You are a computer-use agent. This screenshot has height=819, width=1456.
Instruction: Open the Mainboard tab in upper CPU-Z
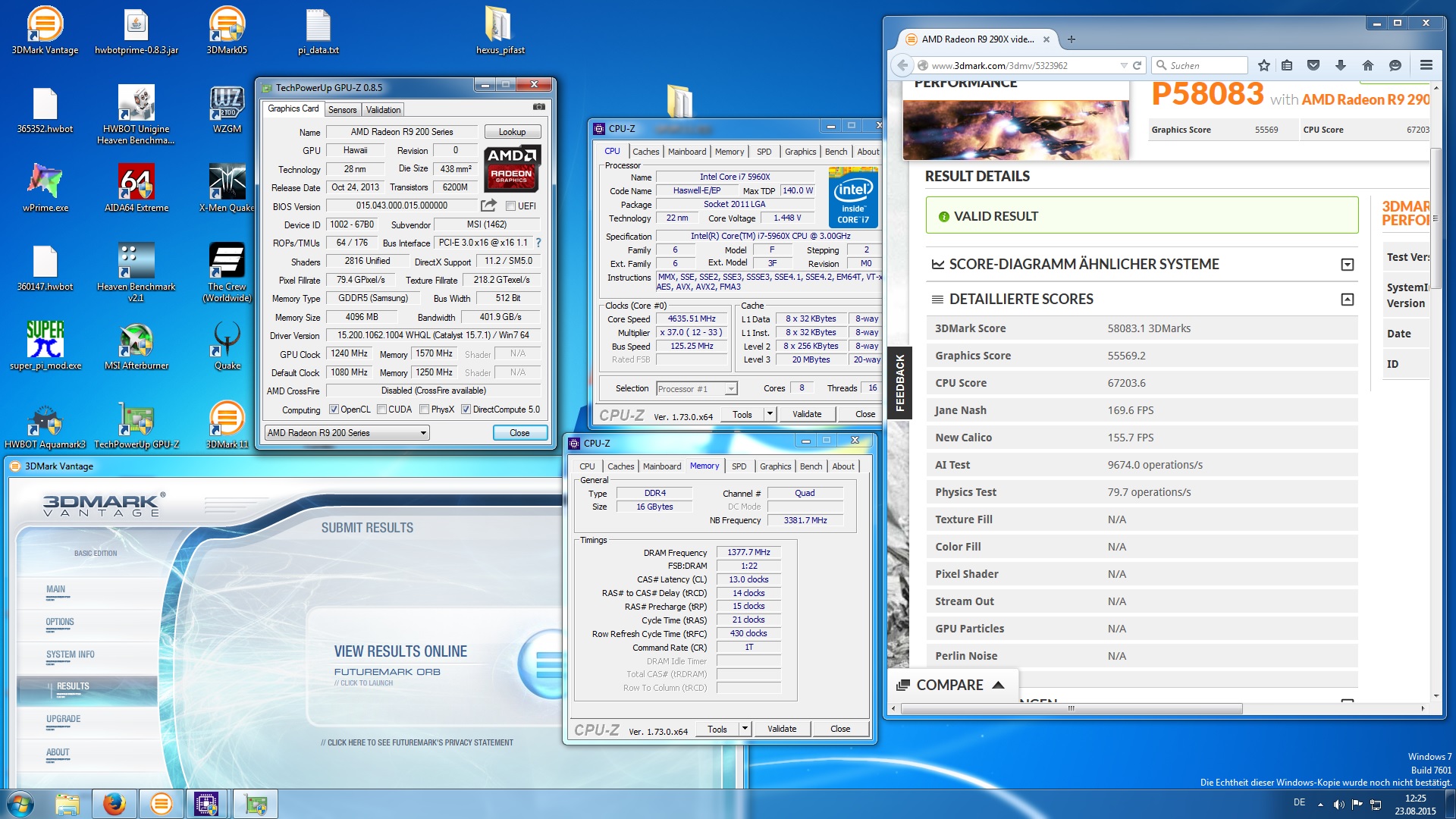click(686, 152)
